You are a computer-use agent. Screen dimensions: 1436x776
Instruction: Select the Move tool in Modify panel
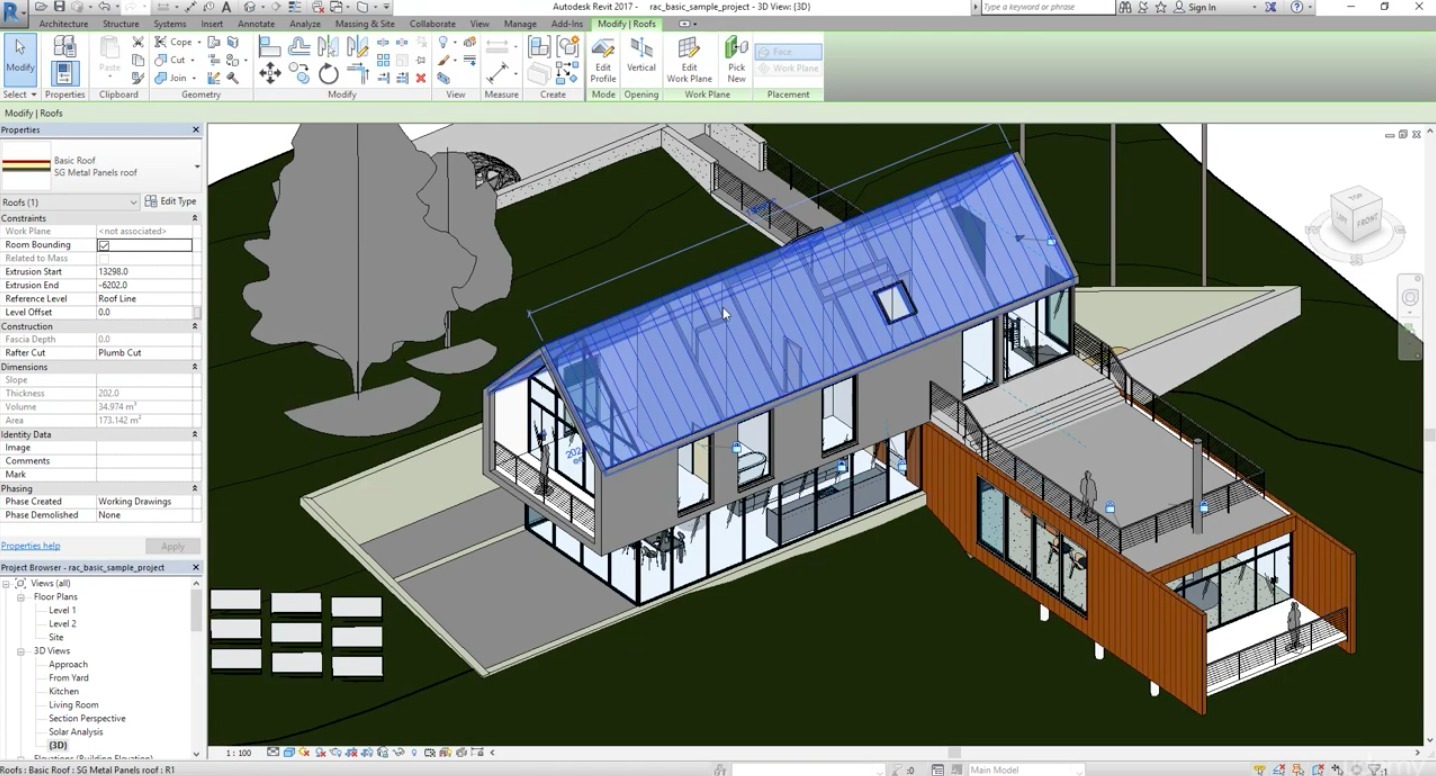click(x=270, y=73)
